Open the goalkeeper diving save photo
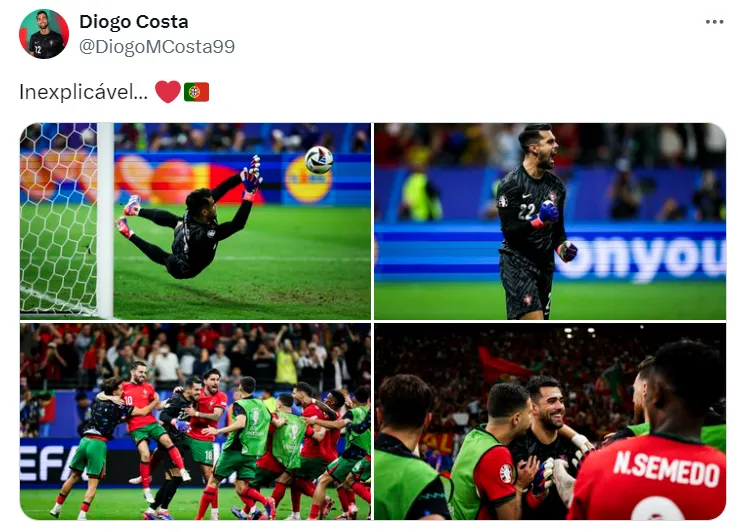Image resolution: width=738 pixels, height=532 pixels. point(195,221)
